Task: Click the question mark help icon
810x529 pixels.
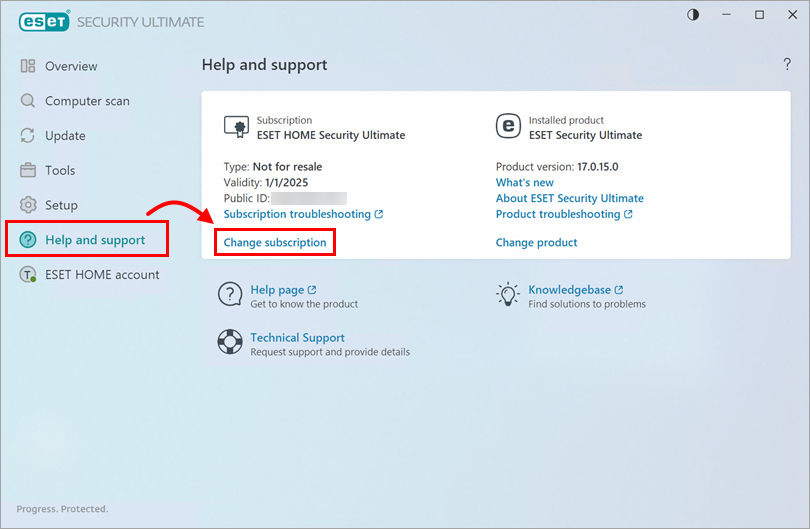Action: [786, 65]
